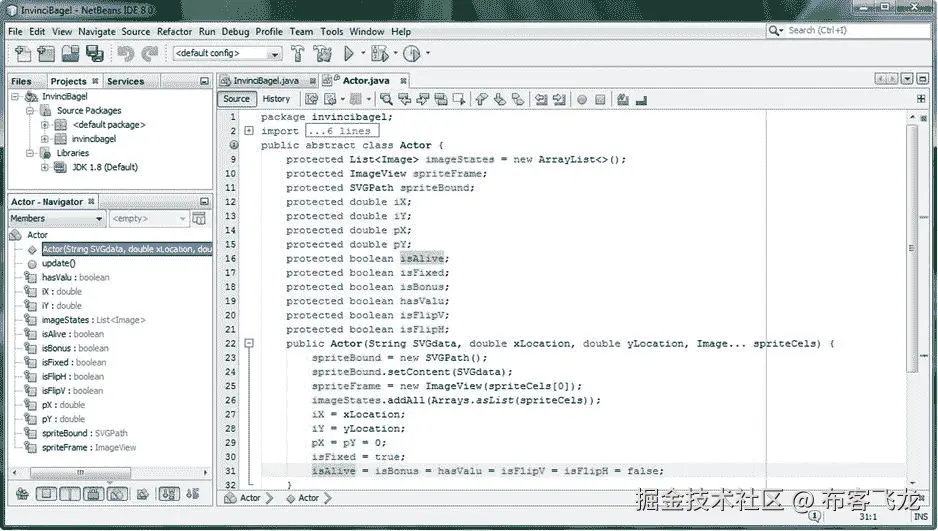Click the Next Bookmark editor icon

[x=500, y=99]
